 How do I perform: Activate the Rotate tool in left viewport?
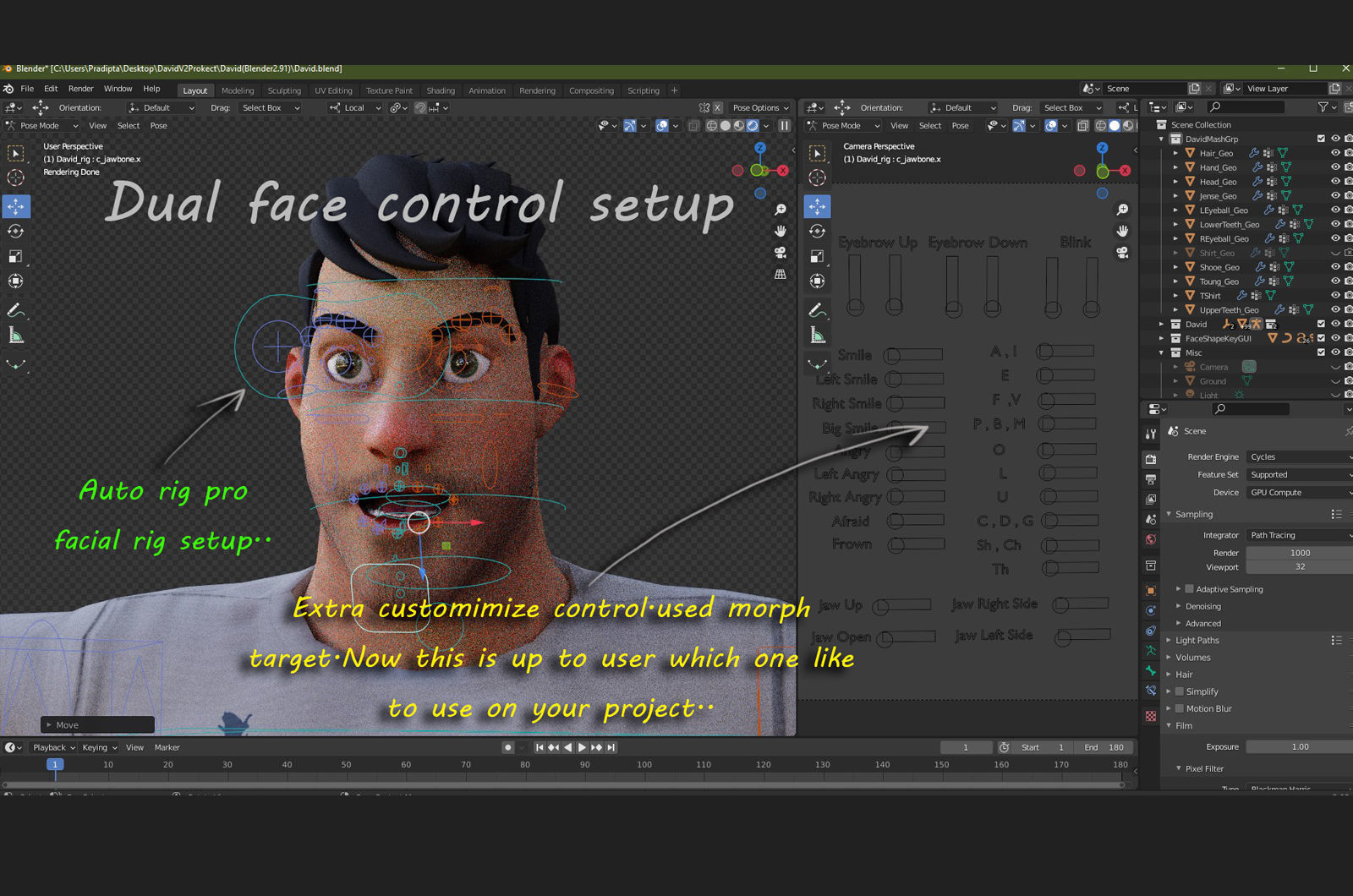click(15, 232)
